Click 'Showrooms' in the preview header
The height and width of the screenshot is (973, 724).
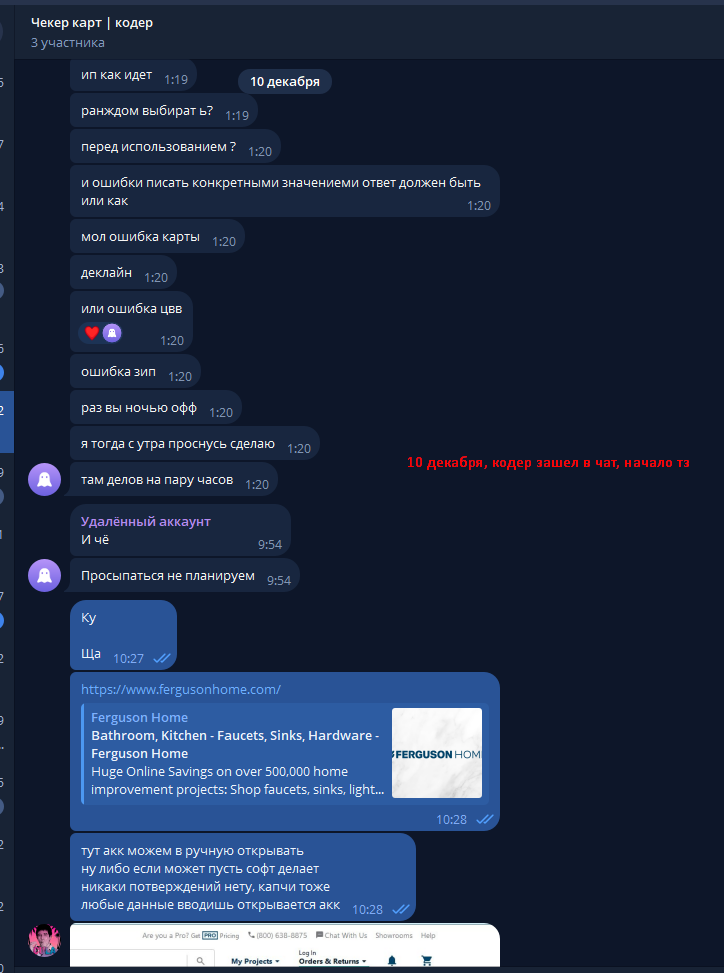pyautogui.click(x=393, y=935)
